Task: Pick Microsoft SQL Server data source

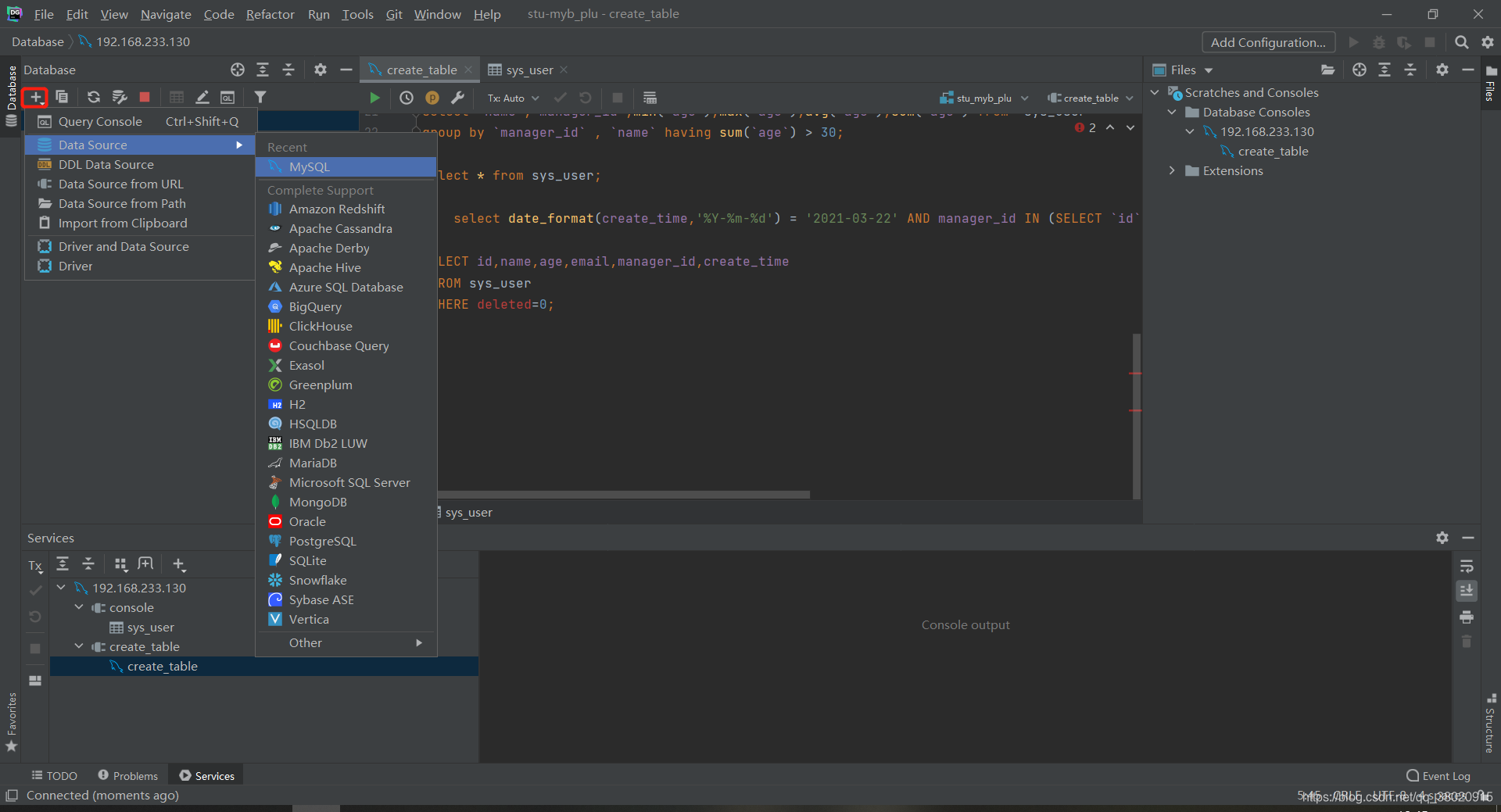Action: pos(346,482)
